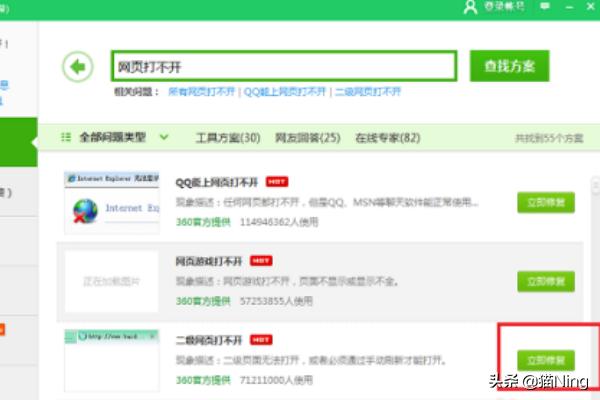The width and height of the screenshot is (600, 400).
Task: Click 360官方提供 under QQ能上网页打不开
Action: (x=203, y=222)
